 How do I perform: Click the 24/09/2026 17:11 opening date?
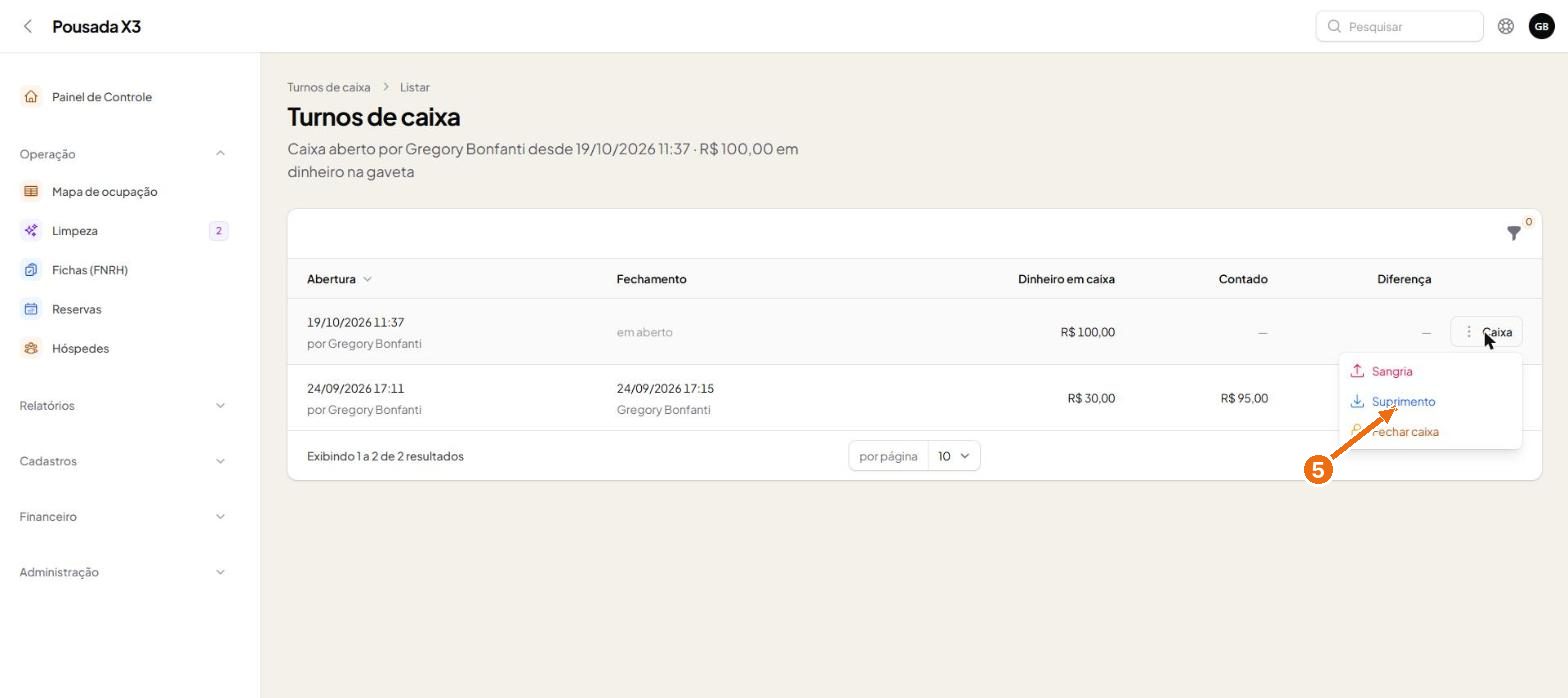coord(355,388)
